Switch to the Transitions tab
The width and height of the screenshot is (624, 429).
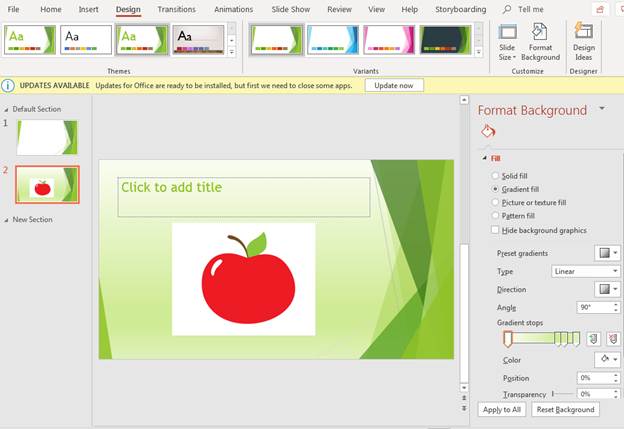click(176, 9)
